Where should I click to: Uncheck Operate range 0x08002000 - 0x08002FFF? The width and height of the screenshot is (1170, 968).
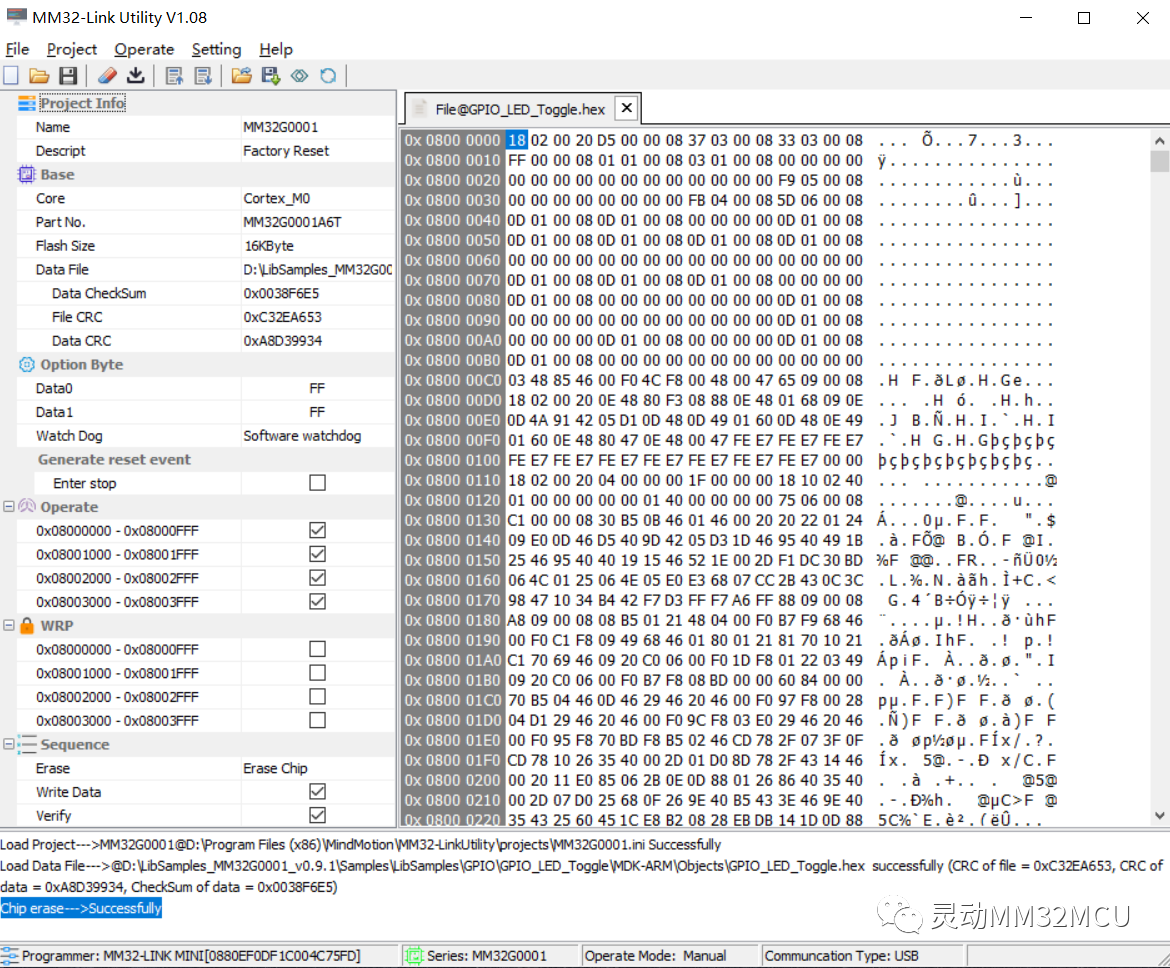point(317,578)
